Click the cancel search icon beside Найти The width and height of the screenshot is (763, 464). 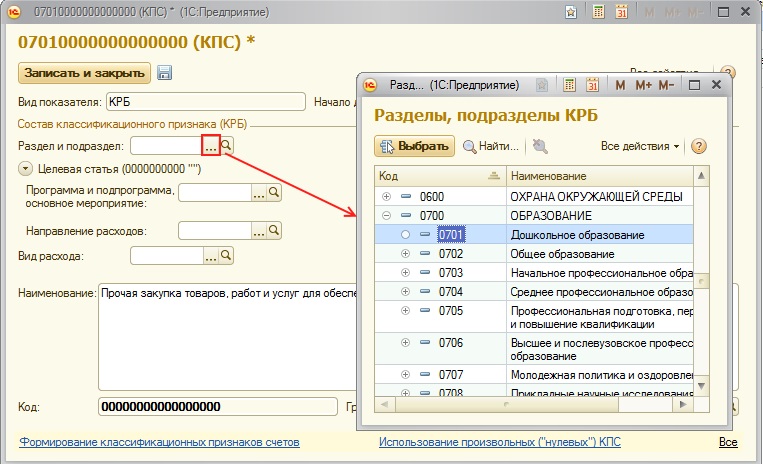coord(540,146)
